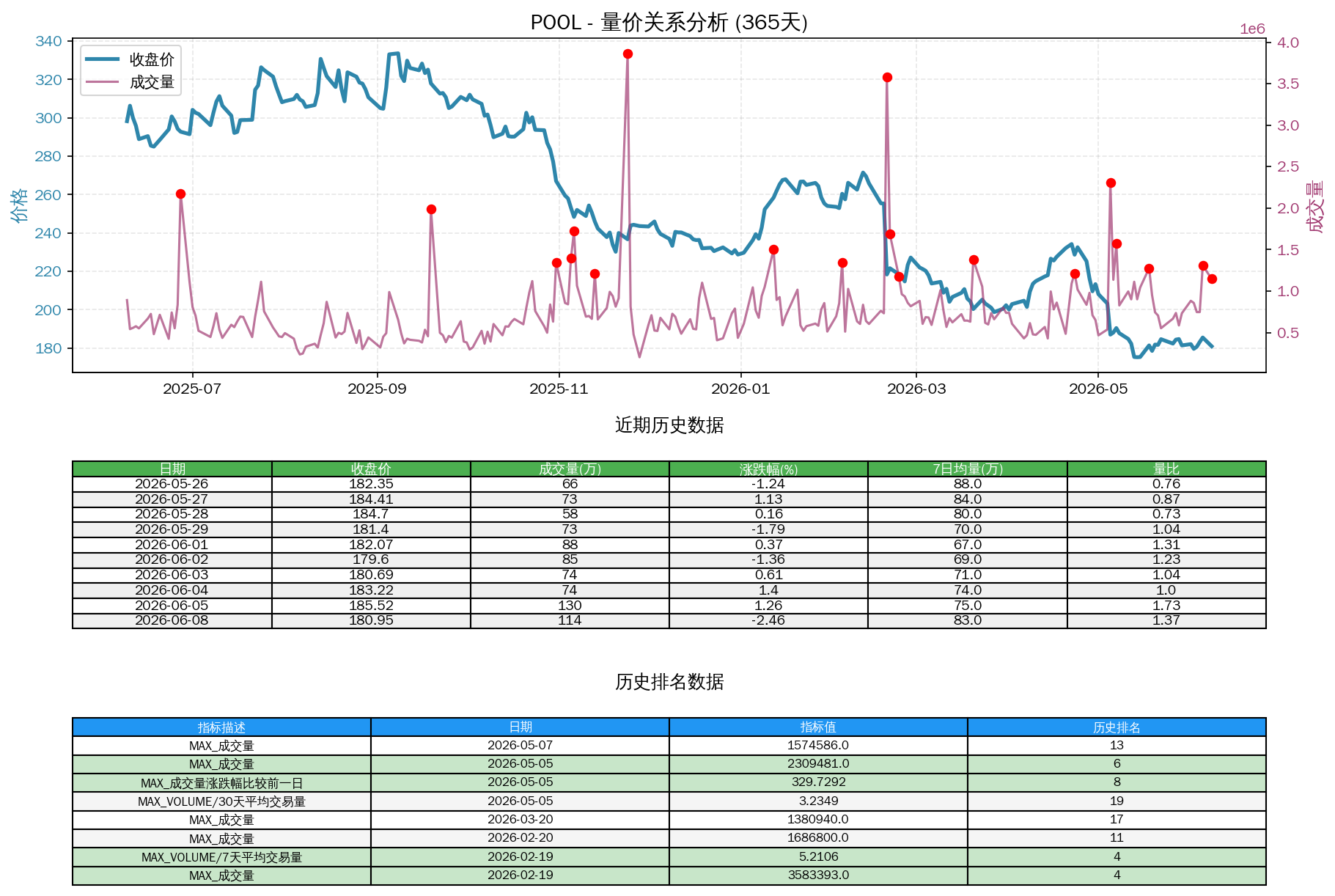This screenshot has height=896, width=1335.
Task: Click the 7日均量(万) column header
Action: [968, 469]
